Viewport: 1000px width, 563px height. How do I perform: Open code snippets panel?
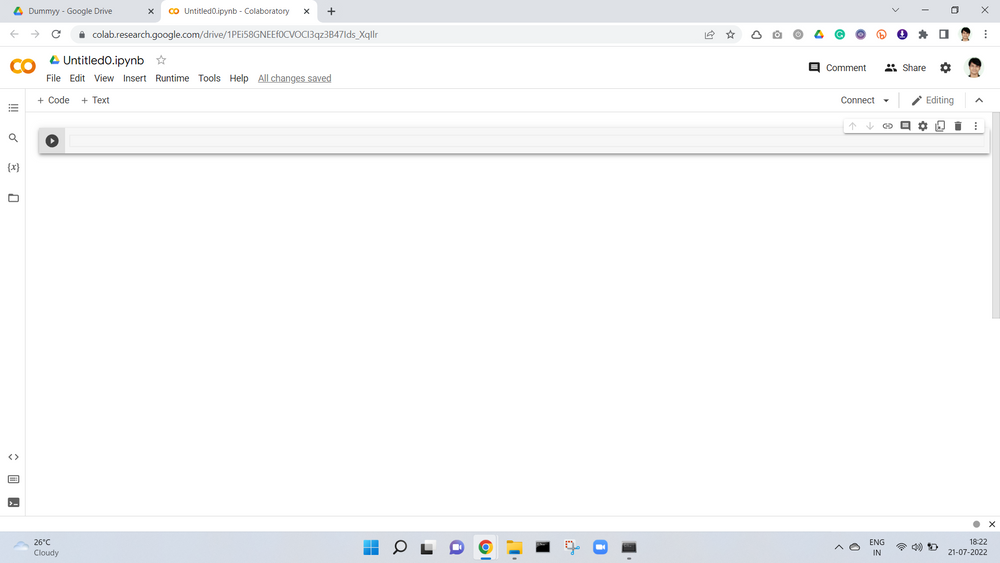[13, 457]
